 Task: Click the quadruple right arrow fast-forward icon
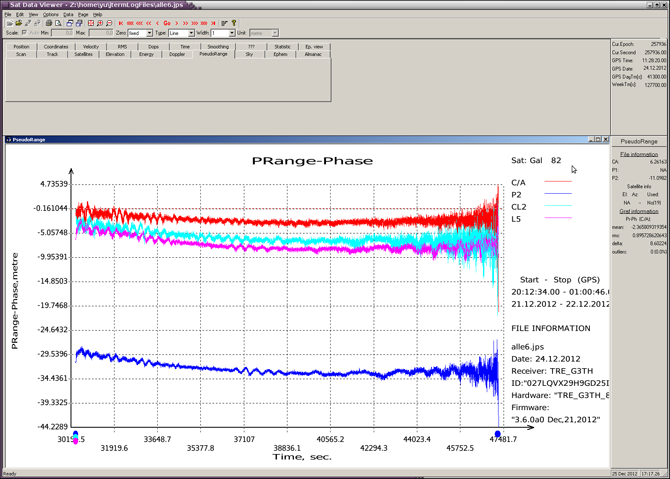(x=204, y=23)
